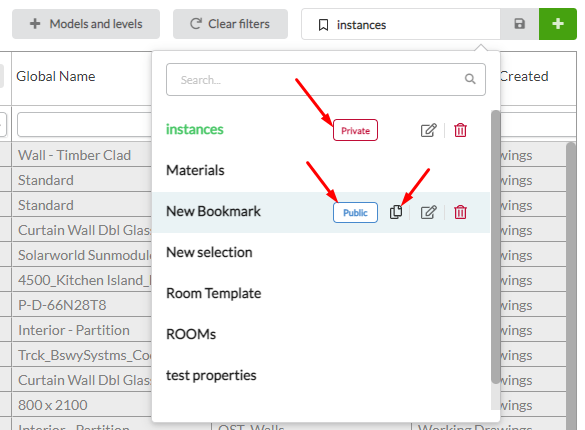
Task: Click the bookmark list scrollbar
Action: tap(495, 247)
